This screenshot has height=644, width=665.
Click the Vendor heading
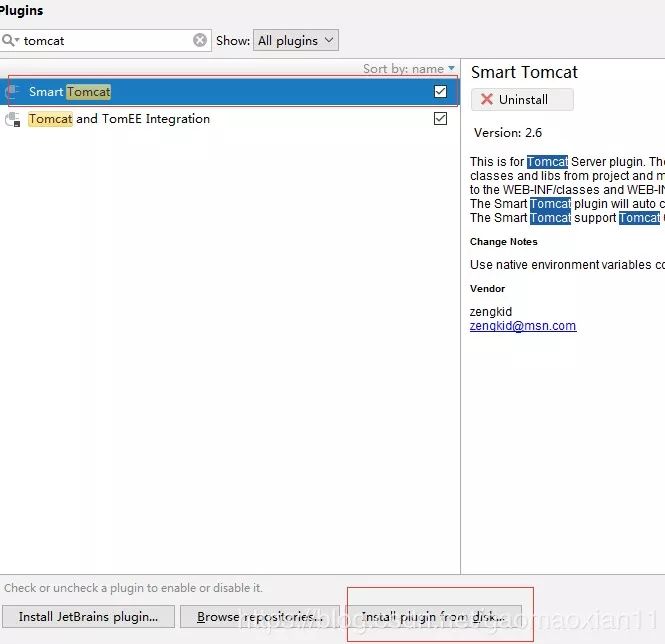coord(487,289)
